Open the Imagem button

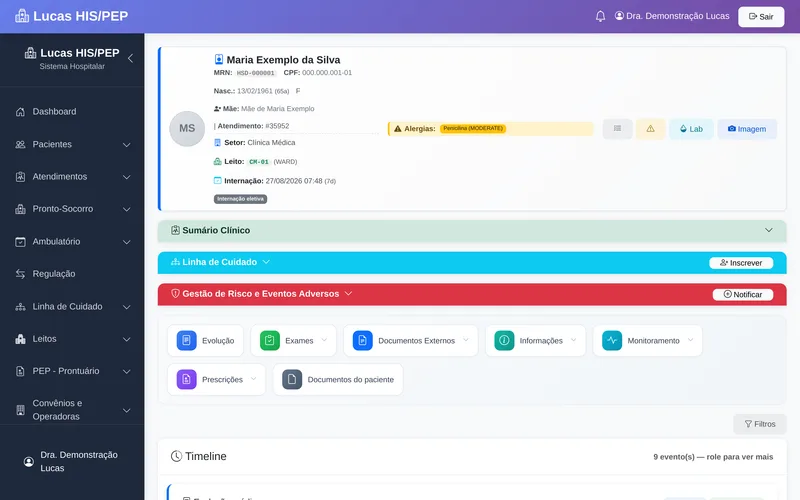[747, 129]
